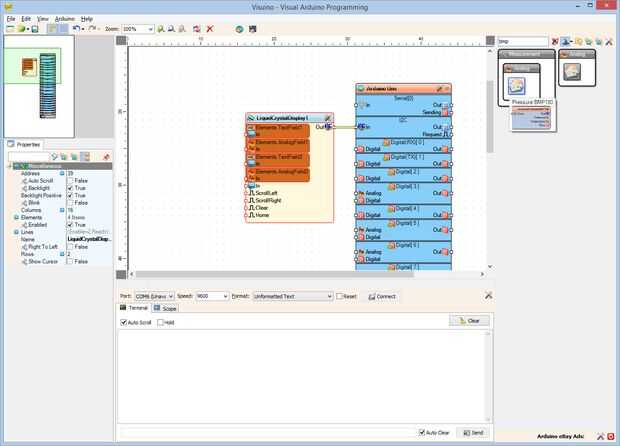Click the Save project toolbar icon
Screen dimensions: 620x446
(35, 29)
